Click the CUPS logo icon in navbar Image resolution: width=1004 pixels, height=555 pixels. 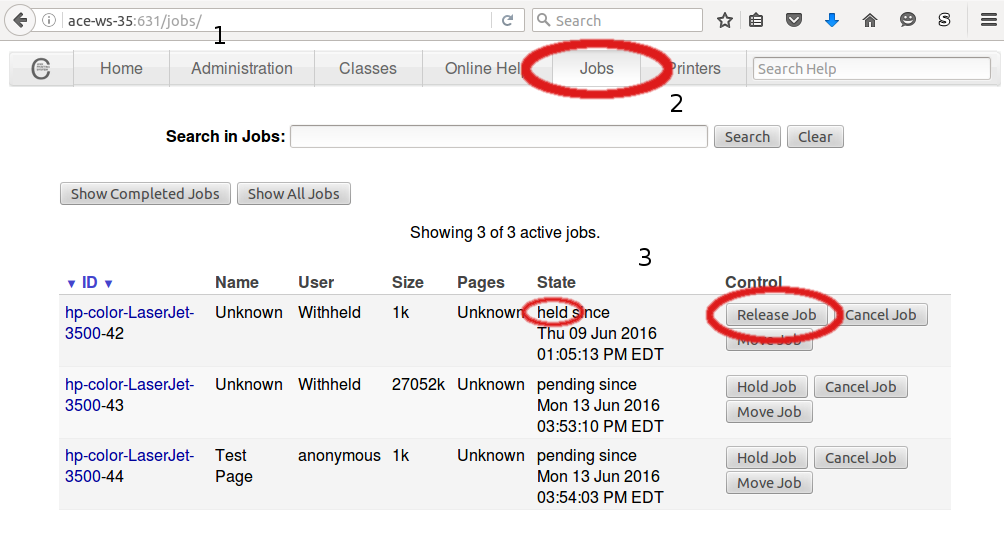click(x=41, y=69)
